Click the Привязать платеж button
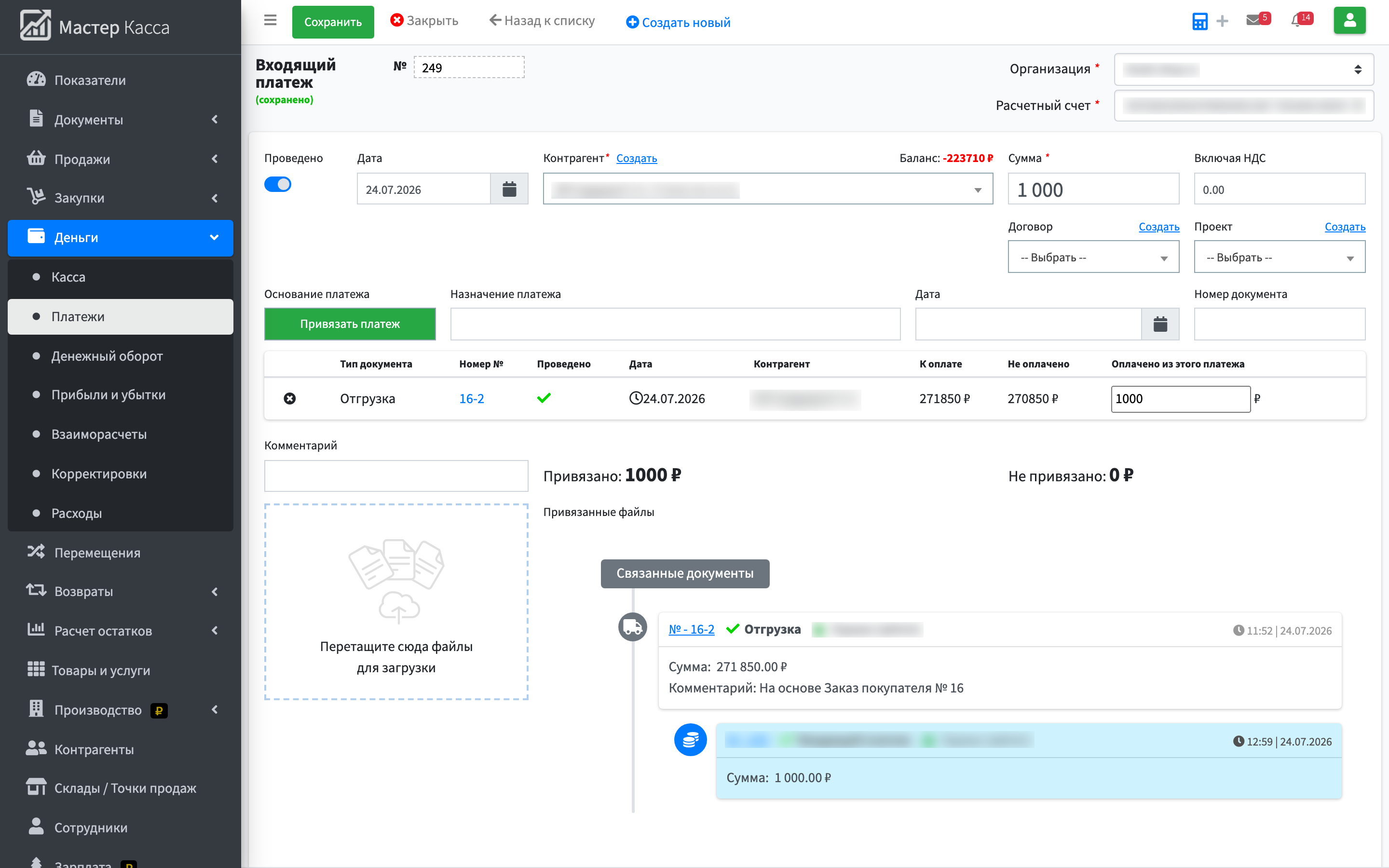 350,324
